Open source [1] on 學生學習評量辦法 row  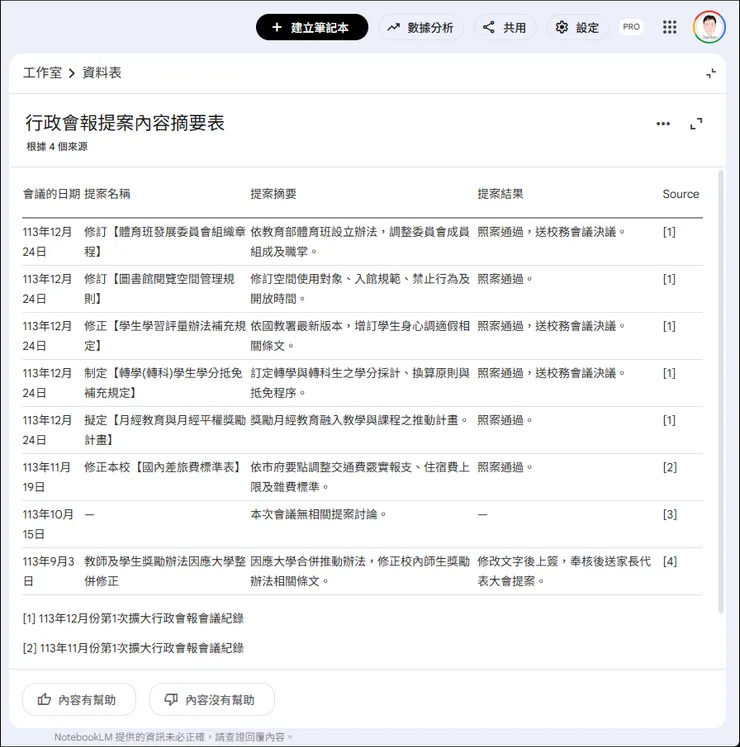pyautogui.click(x=669, y=326)
